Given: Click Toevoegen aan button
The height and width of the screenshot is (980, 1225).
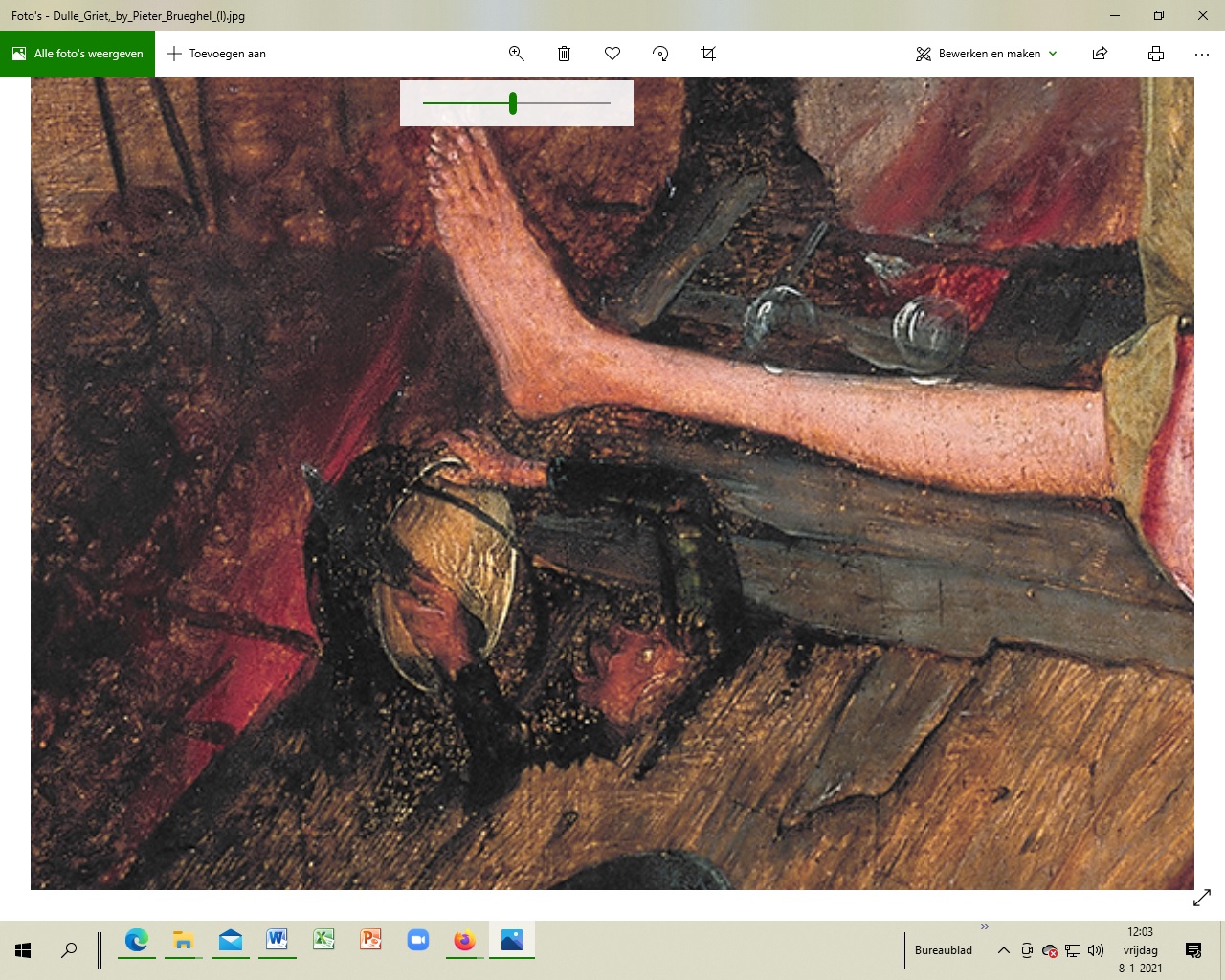Looking at the screenshot, I should [x=216, y=54].
